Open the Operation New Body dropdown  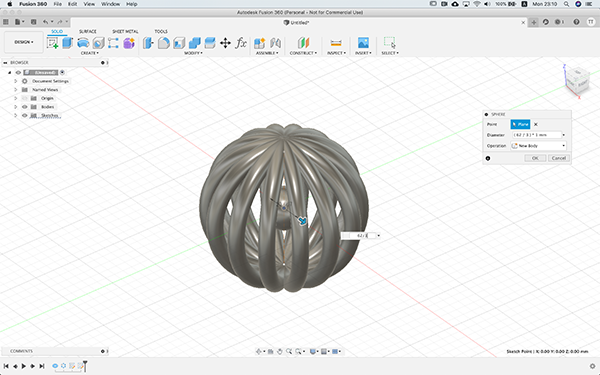538,146
